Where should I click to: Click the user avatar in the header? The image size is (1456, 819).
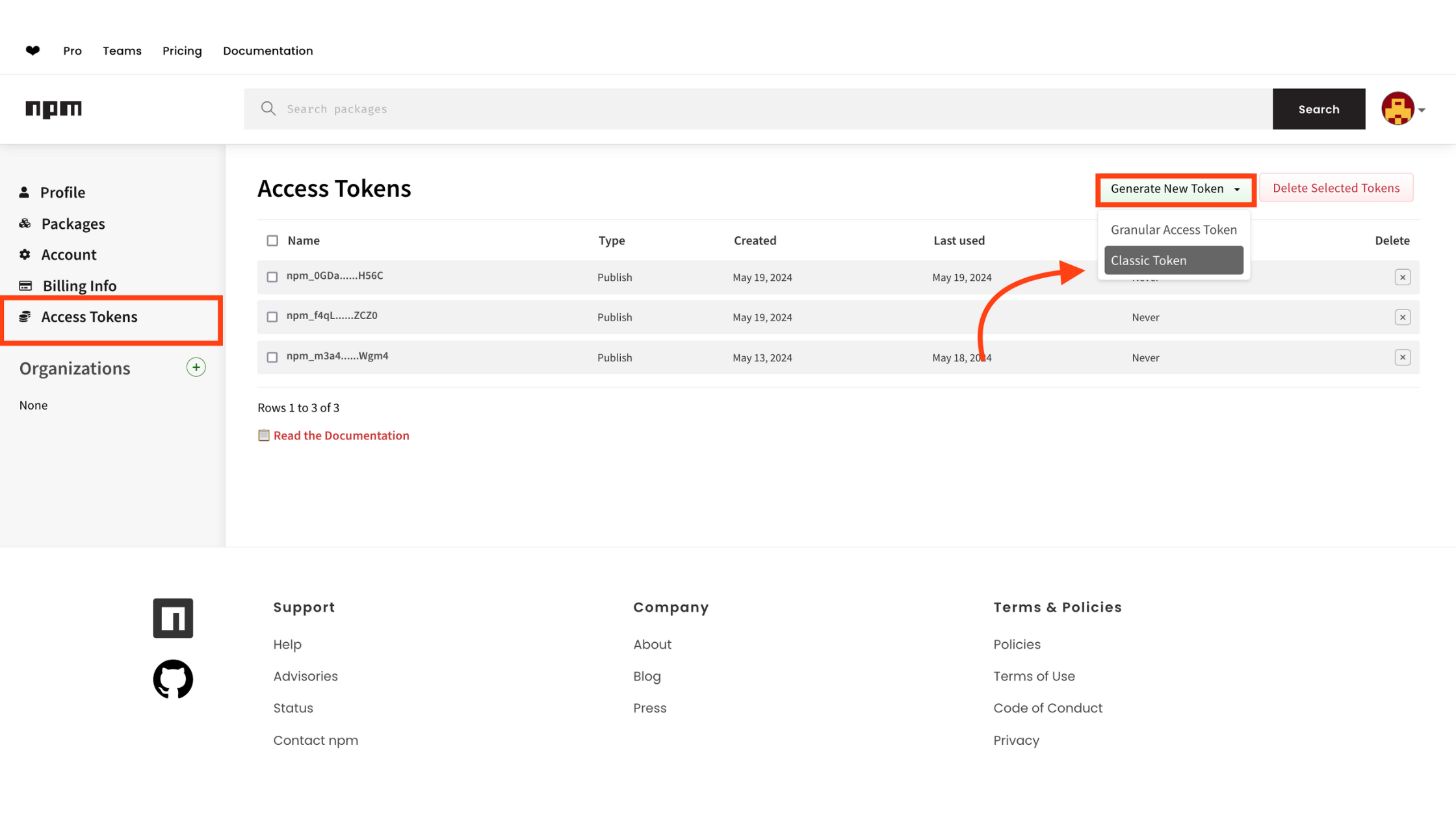click(1397, 109)
